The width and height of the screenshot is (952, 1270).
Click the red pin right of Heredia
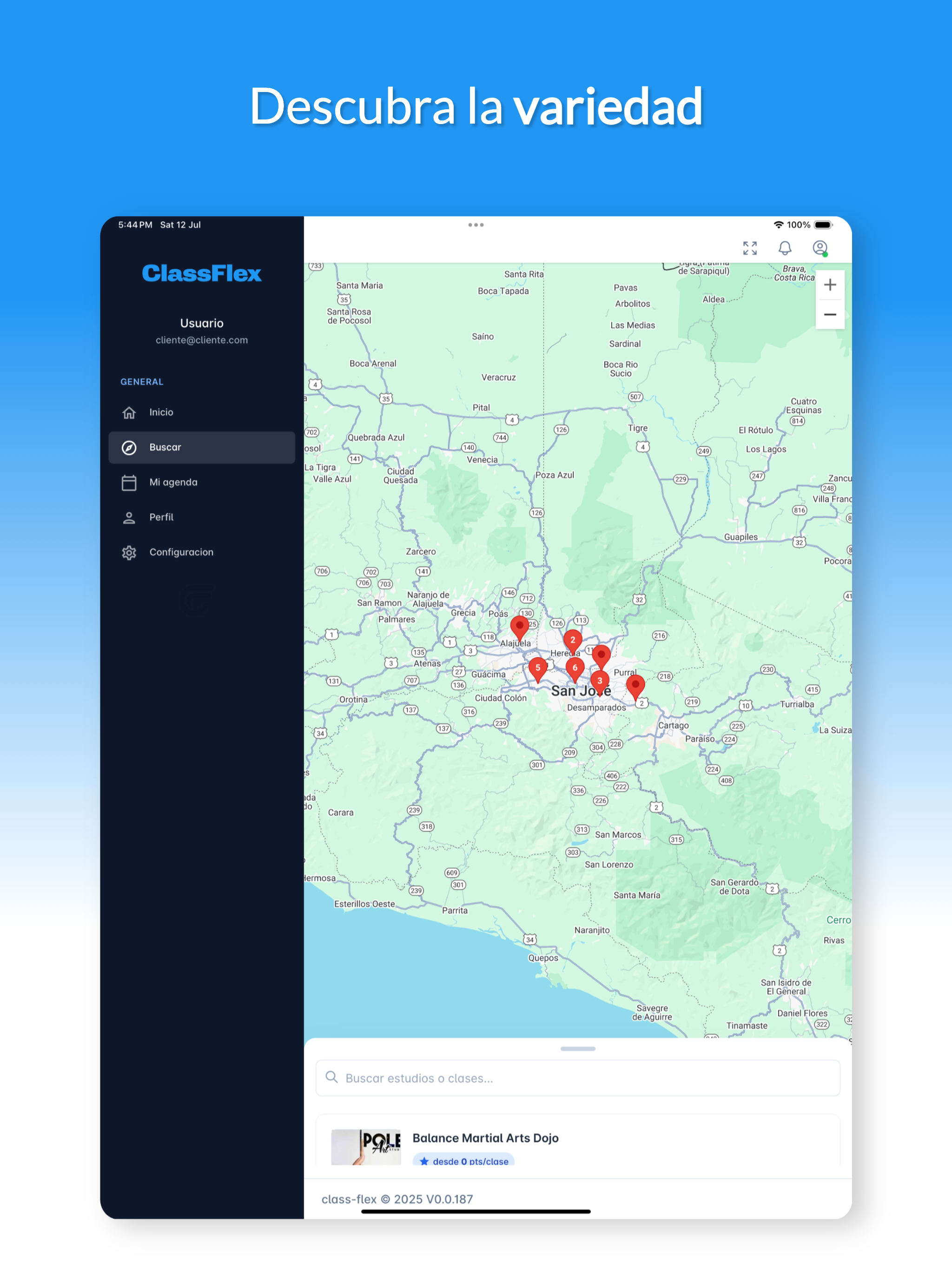601,655
